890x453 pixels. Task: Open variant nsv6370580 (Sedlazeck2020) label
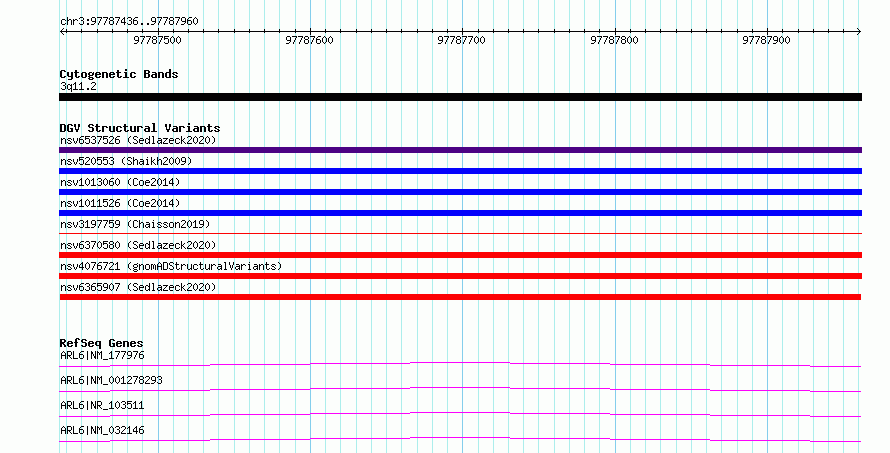(138, 245)
